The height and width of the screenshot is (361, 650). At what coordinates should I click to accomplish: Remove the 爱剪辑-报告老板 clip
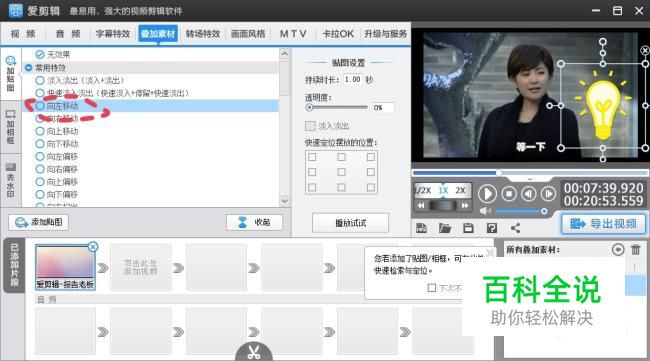[93, 247]
